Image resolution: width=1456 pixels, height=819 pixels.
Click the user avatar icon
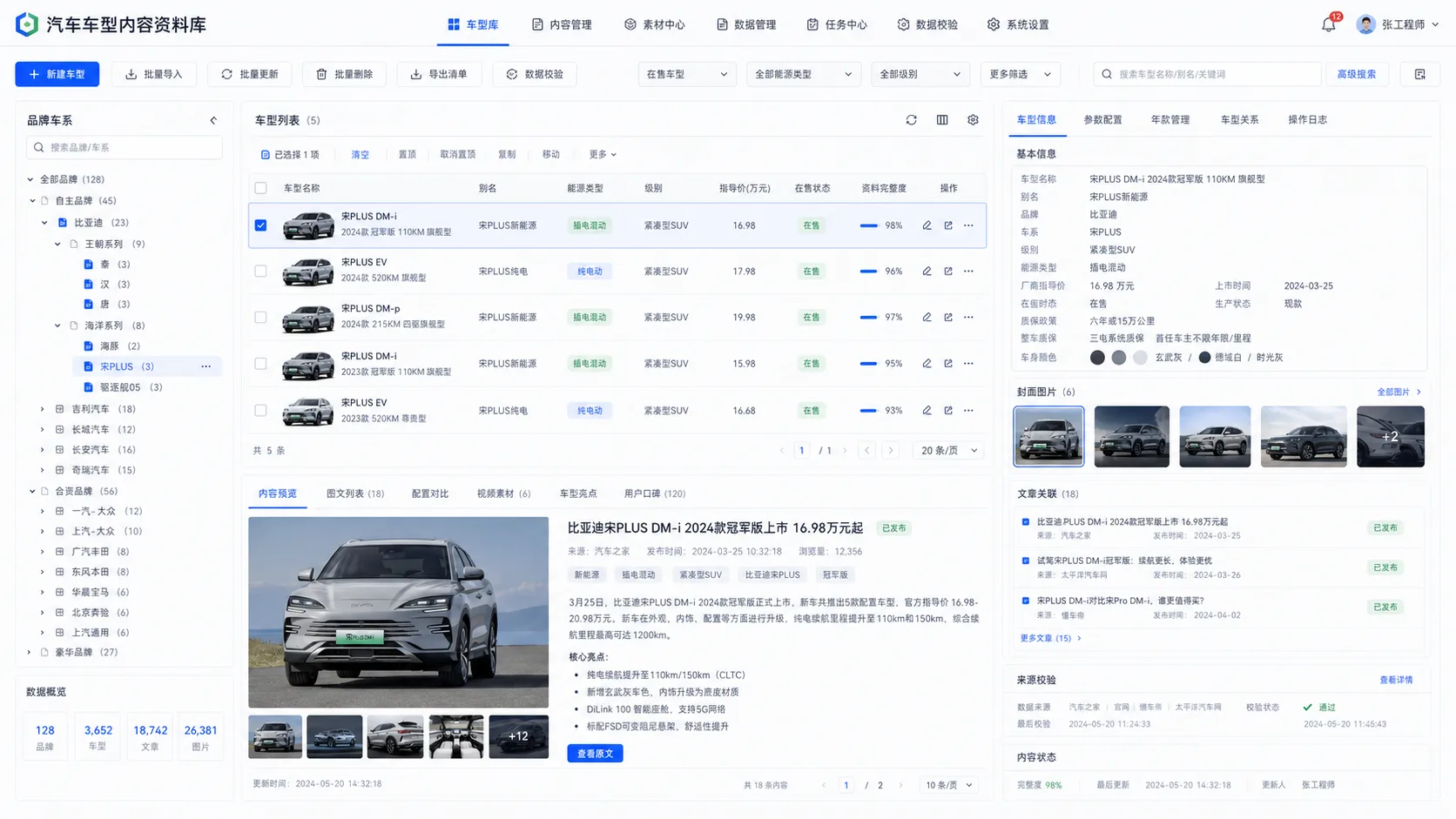coord(1365,24)
